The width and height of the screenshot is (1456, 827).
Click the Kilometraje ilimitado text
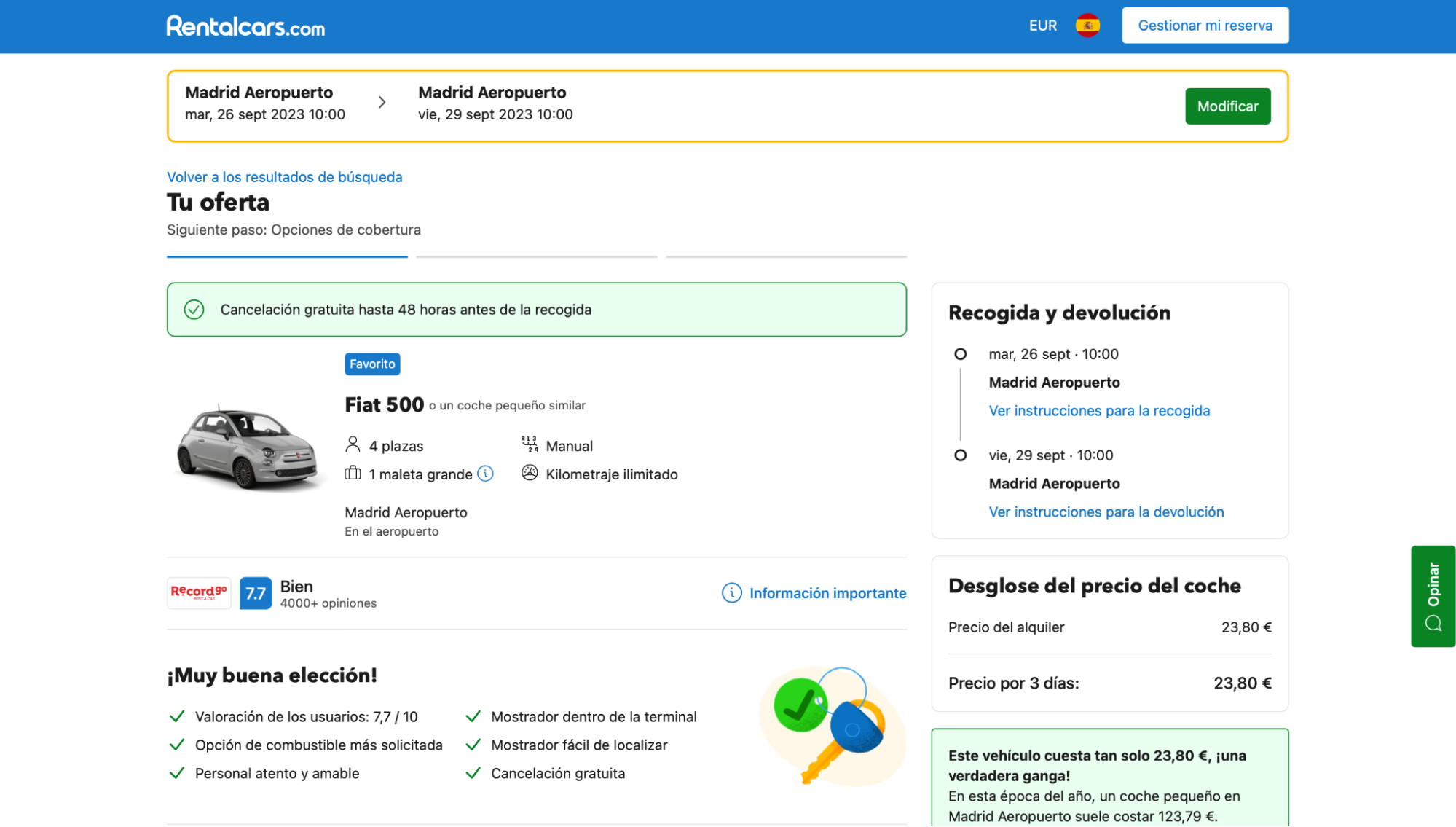611,474
